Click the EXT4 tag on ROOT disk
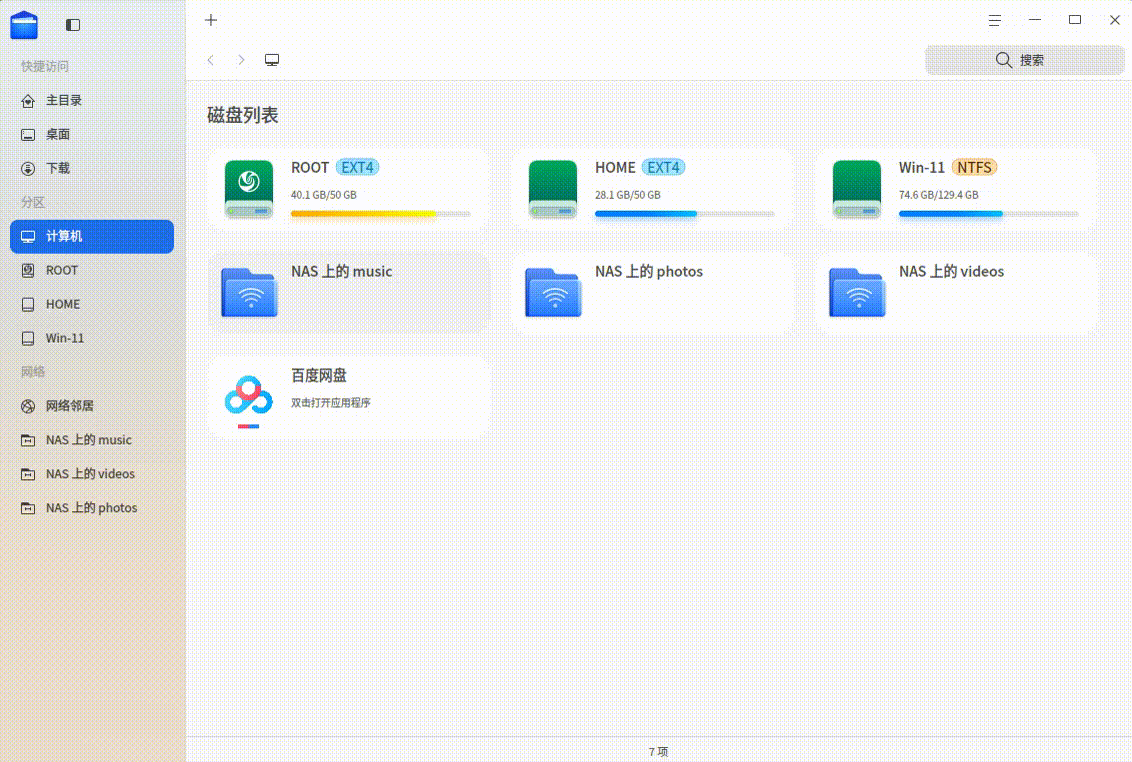1132x762 pixels. 357,168
